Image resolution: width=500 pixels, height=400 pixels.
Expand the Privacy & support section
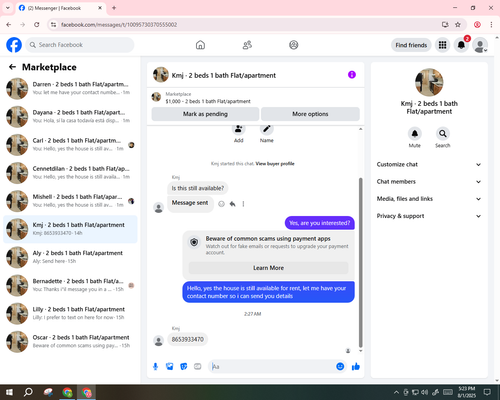pyautogui.click(x=429, y=216)
